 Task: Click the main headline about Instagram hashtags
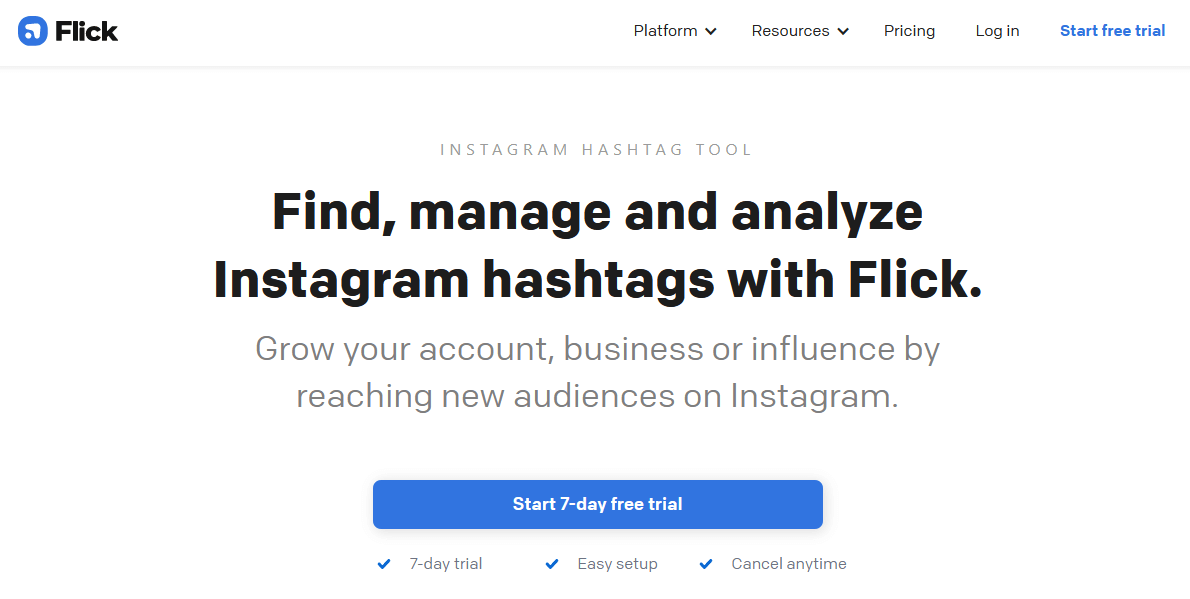point(597,246)
